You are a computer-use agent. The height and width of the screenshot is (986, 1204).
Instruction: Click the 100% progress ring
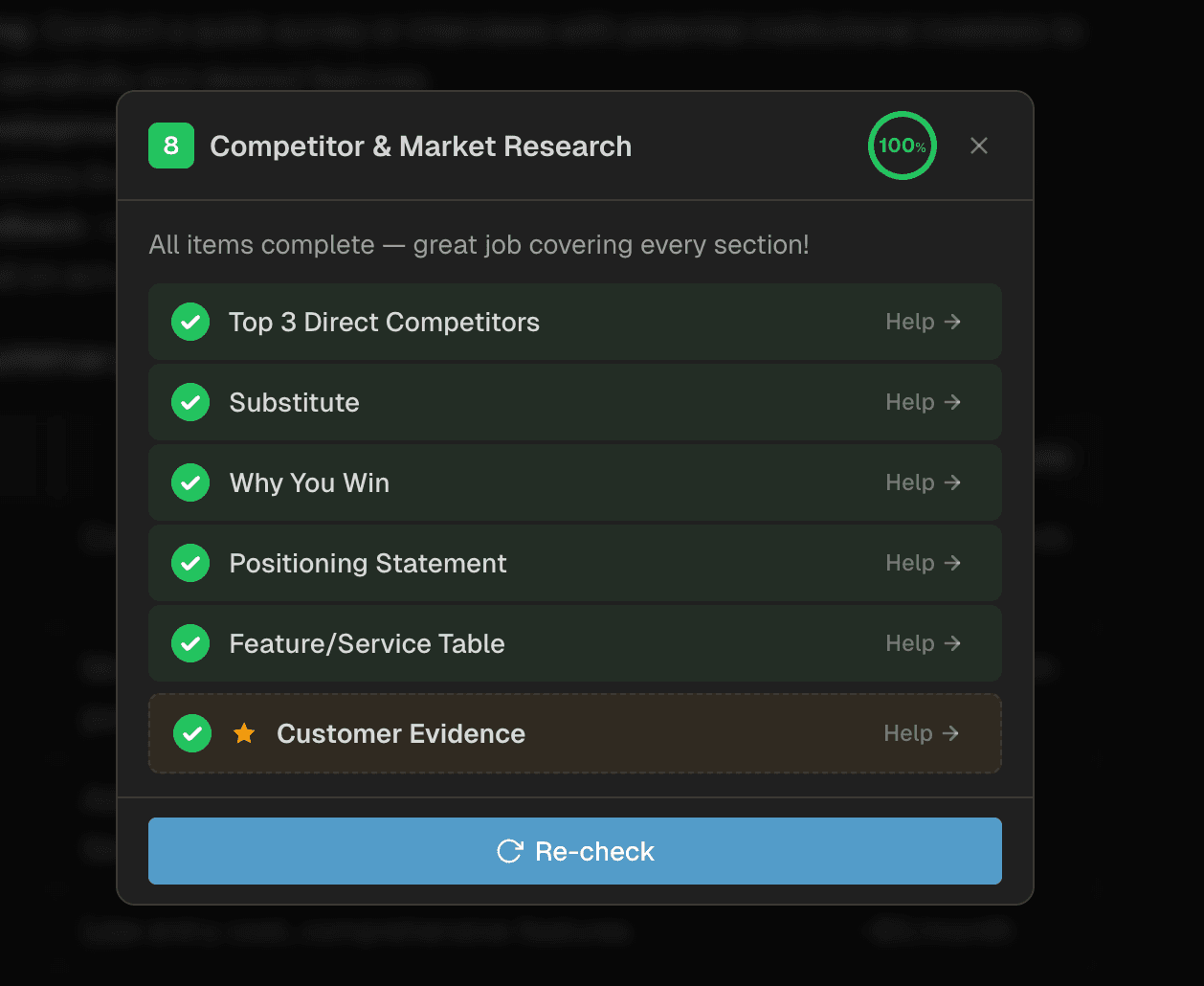coord(902,146)
